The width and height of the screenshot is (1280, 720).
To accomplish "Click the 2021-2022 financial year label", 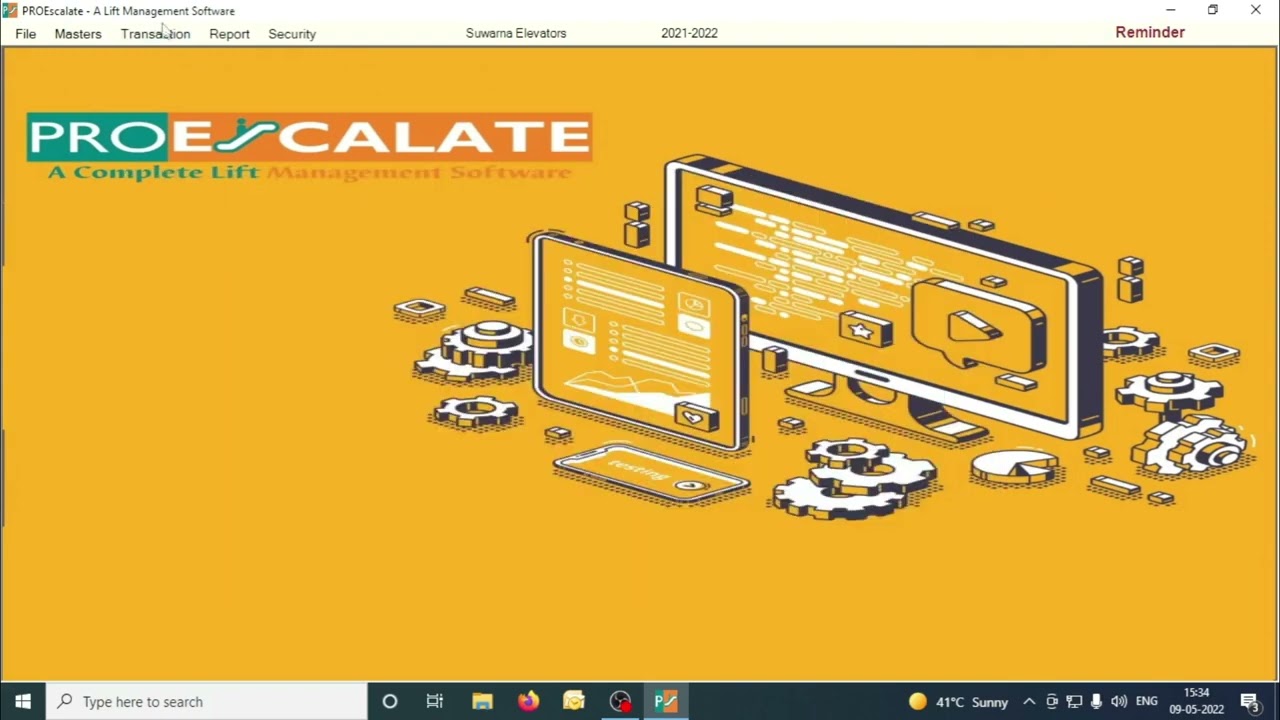I will [x=689, y=33].
